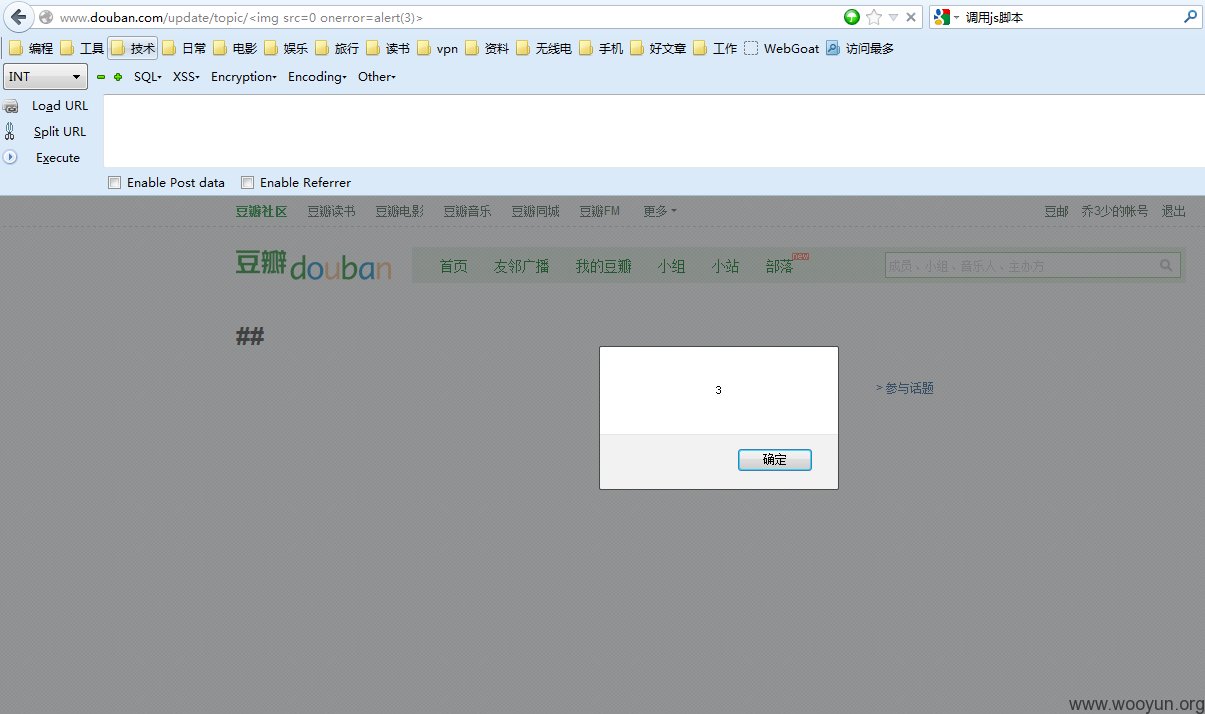Open the INT dropdown in HackBar
1205x714 pixels.
(x=46, y=77)
